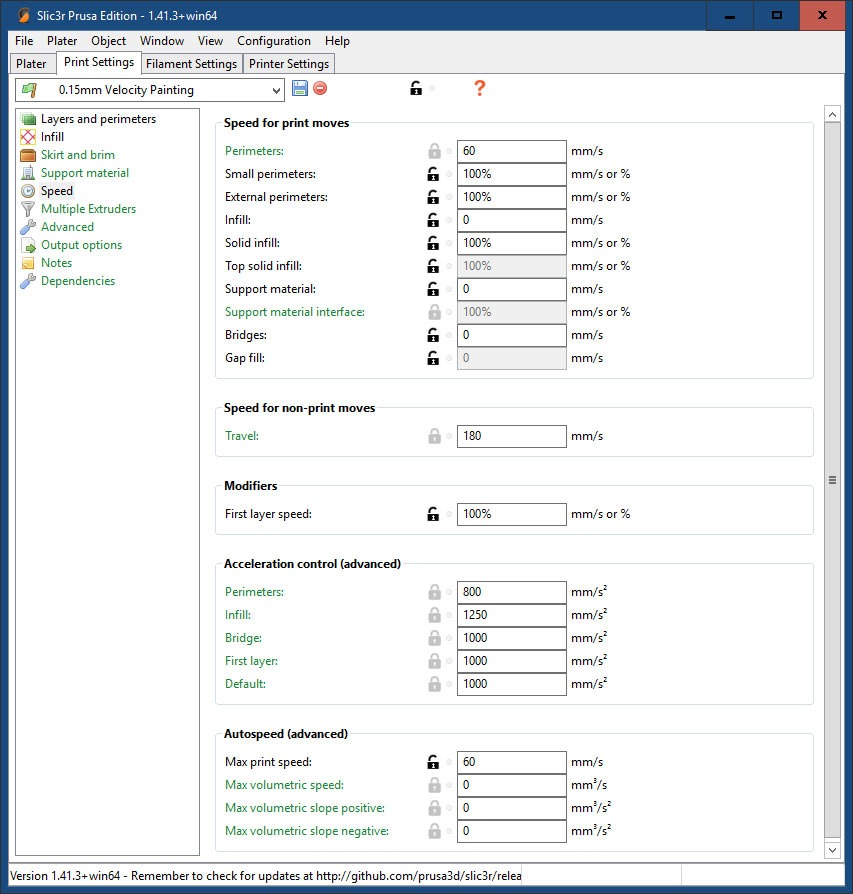Switch to the Filament Settings tab
The height and width of the screenshot is (894, 853).
click(x=191, y=64)
